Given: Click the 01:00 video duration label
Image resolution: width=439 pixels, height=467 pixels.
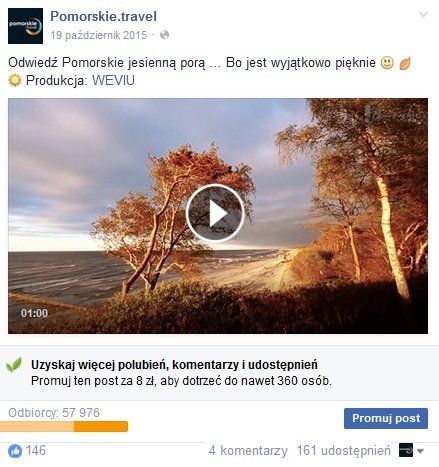Looking at the screenshot, I should [x=34, y=313].
